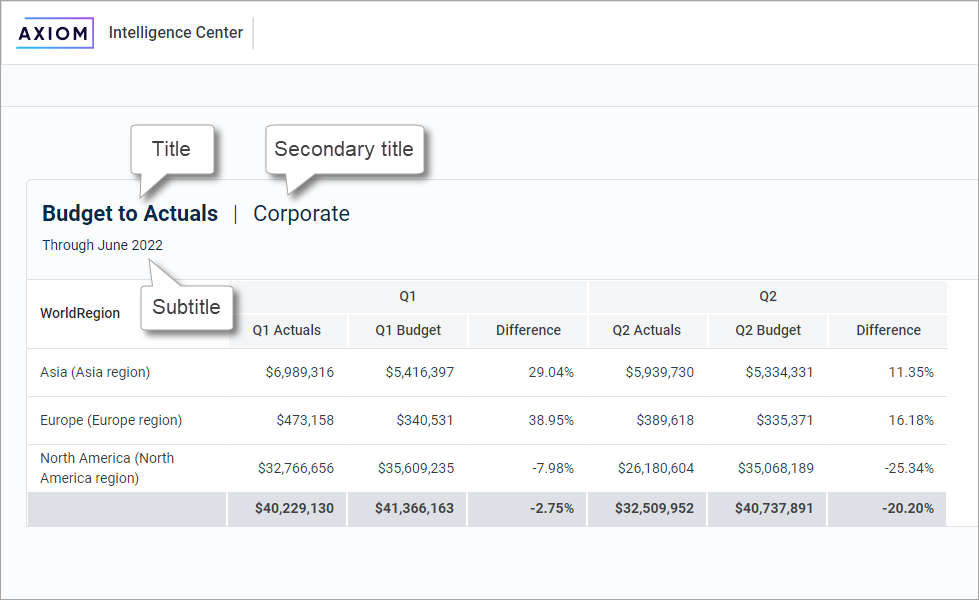Click the Subtitle callout bubble
Screen dimensions: 979x600
(186, 307)
